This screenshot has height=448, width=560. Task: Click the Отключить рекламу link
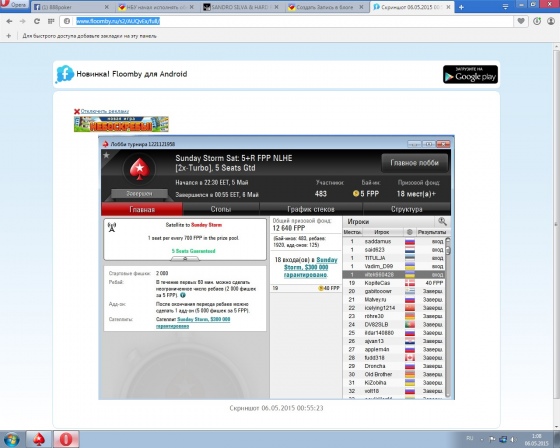tap(105, 111)
